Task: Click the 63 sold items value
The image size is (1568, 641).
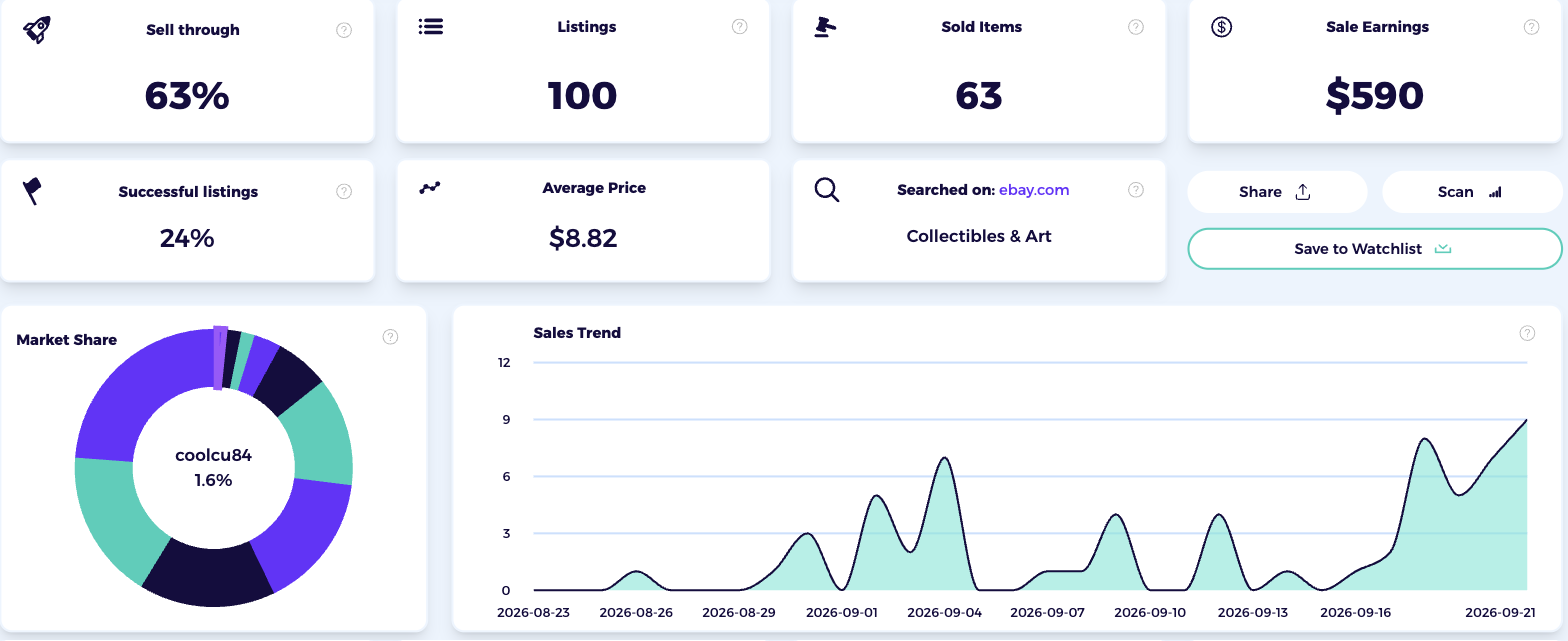Action: point(979,96)
